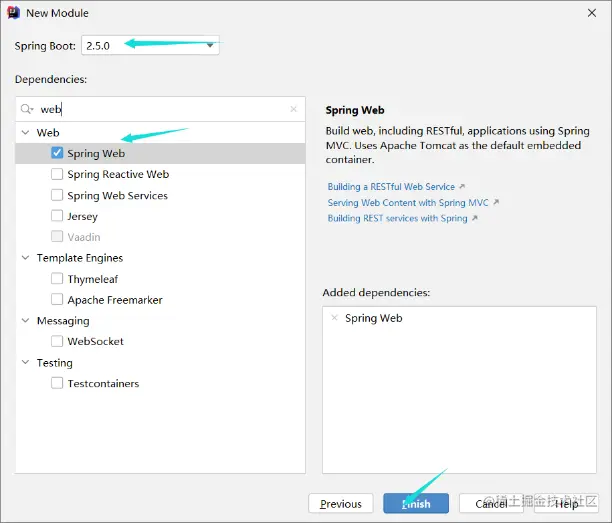612x523 pixels.
Task: Cancel the New Module wizard
Action: coord(491,503)
